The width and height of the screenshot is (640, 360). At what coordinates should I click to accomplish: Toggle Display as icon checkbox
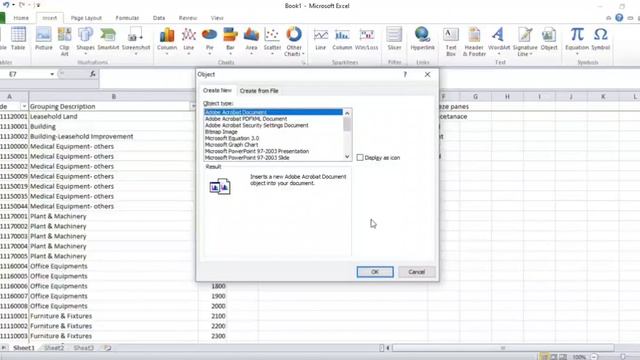[x=360, y=158]
